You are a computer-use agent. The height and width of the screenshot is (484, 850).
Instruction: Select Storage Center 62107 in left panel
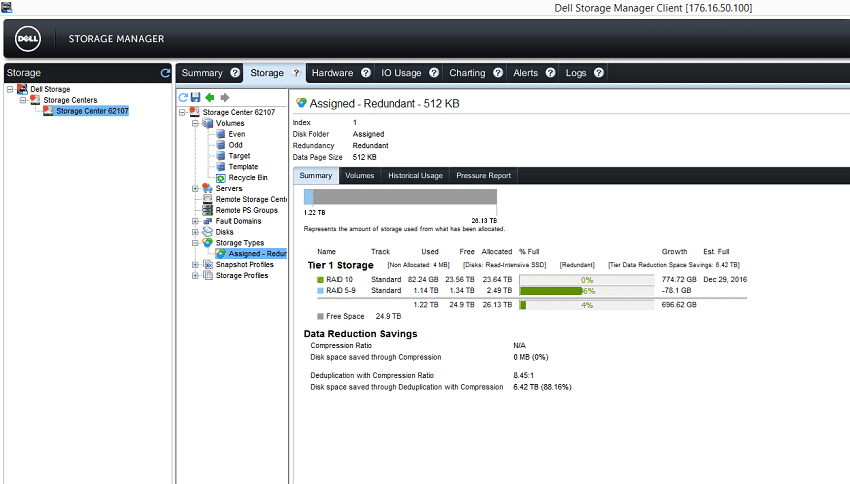(92, 111)
